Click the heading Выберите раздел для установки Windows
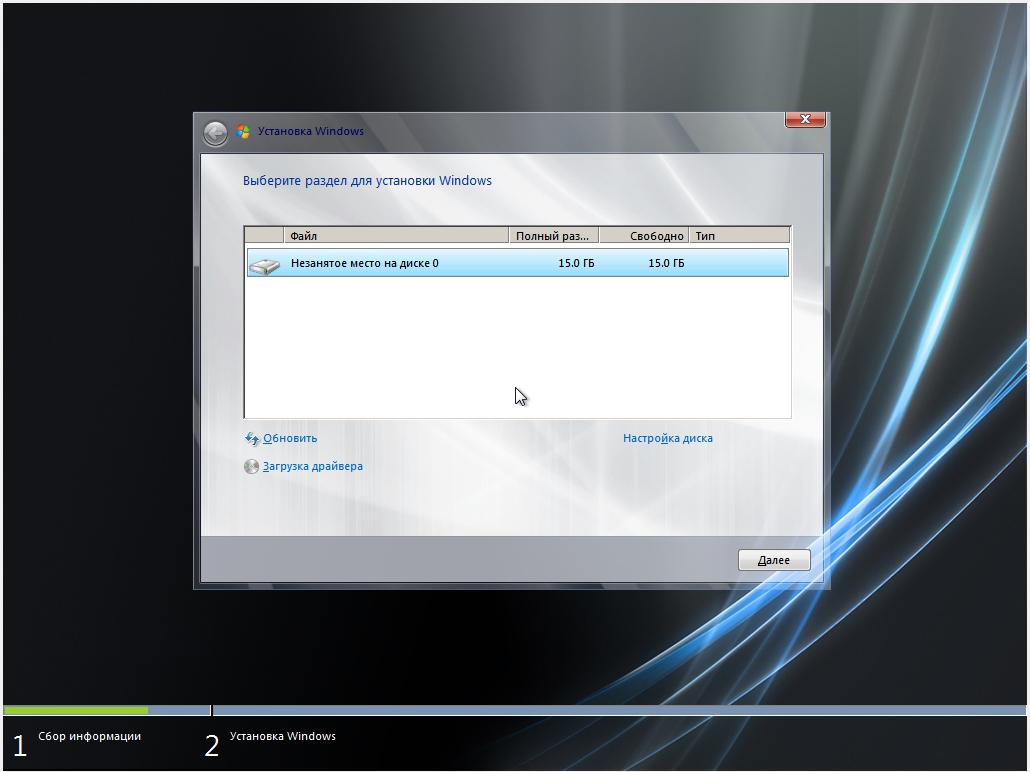Viewport: 1030px width, 772px height. coord(367,181)
